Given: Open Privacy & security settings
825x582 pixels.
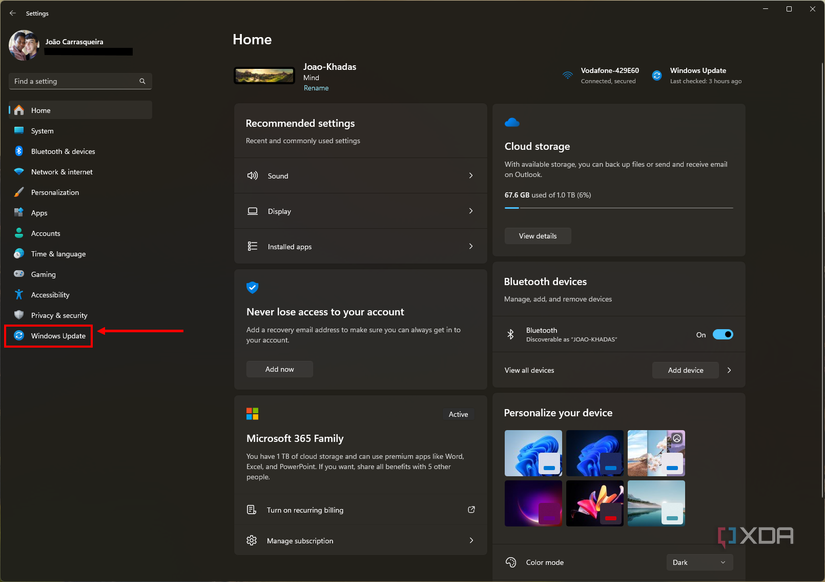Looking at the screenshot, I should [x=81, y=315].
